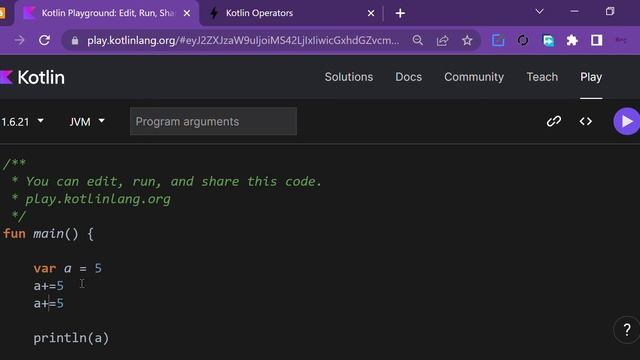640x360 pixels.
Task: Place cursor on 'var a = 5' line
Action: pos(68,268)
